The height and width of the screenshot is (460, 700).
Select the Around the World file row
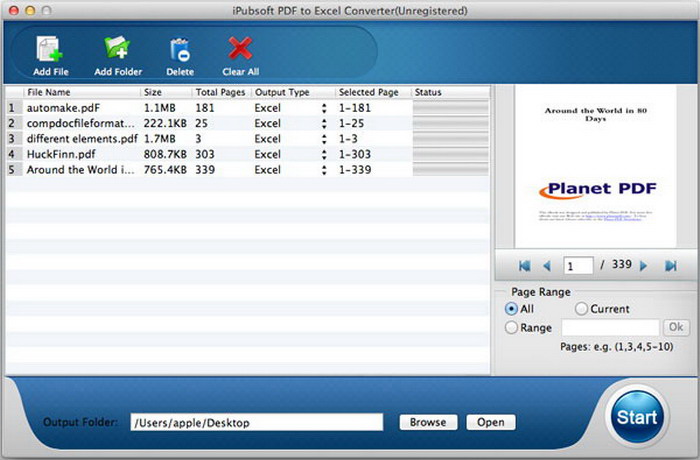[x=247, y=170]
